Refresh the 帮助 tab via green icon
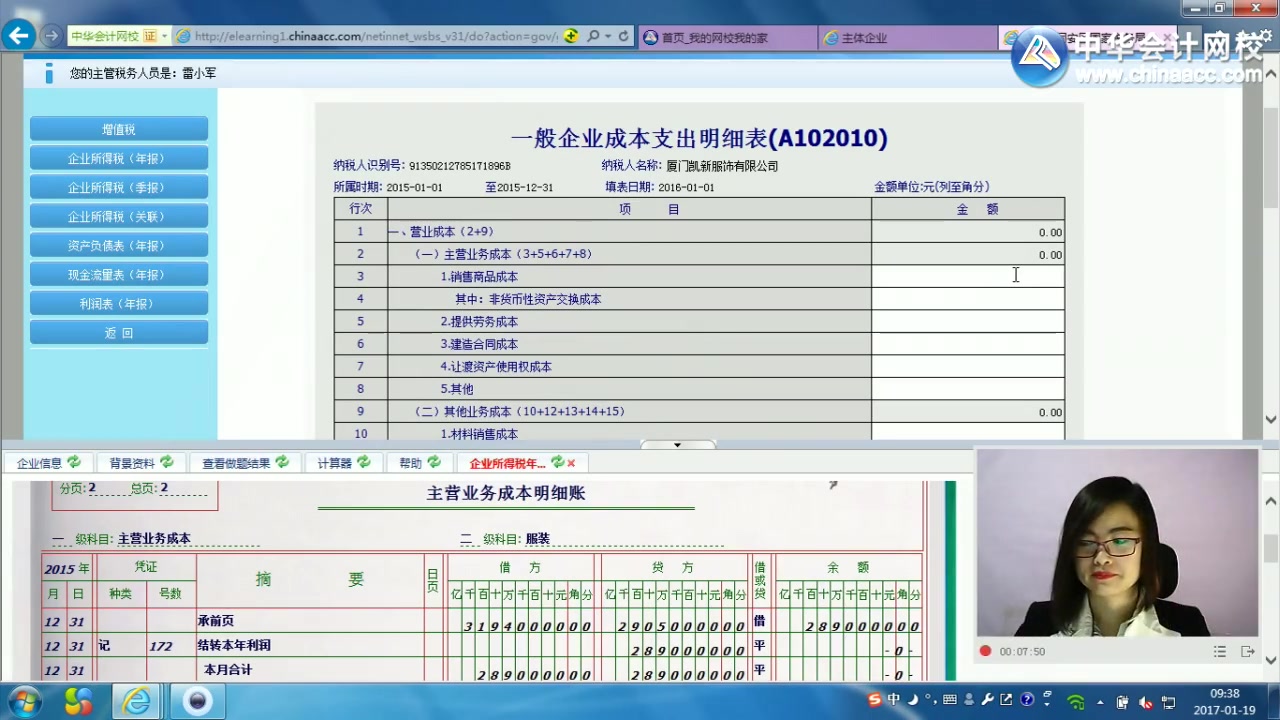 click(x=434, y=462)
